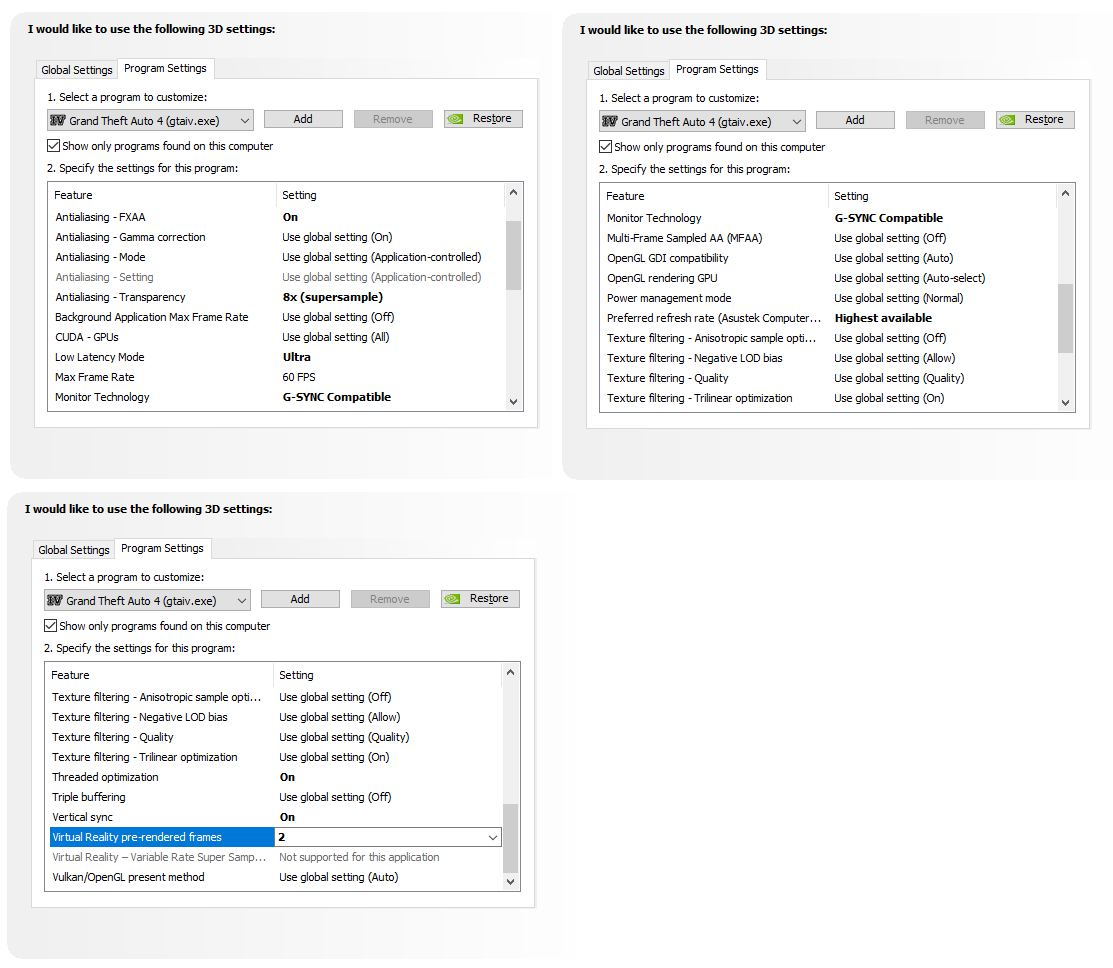Click Remove button in bottom panel
1113x968 pixels.
390,599
